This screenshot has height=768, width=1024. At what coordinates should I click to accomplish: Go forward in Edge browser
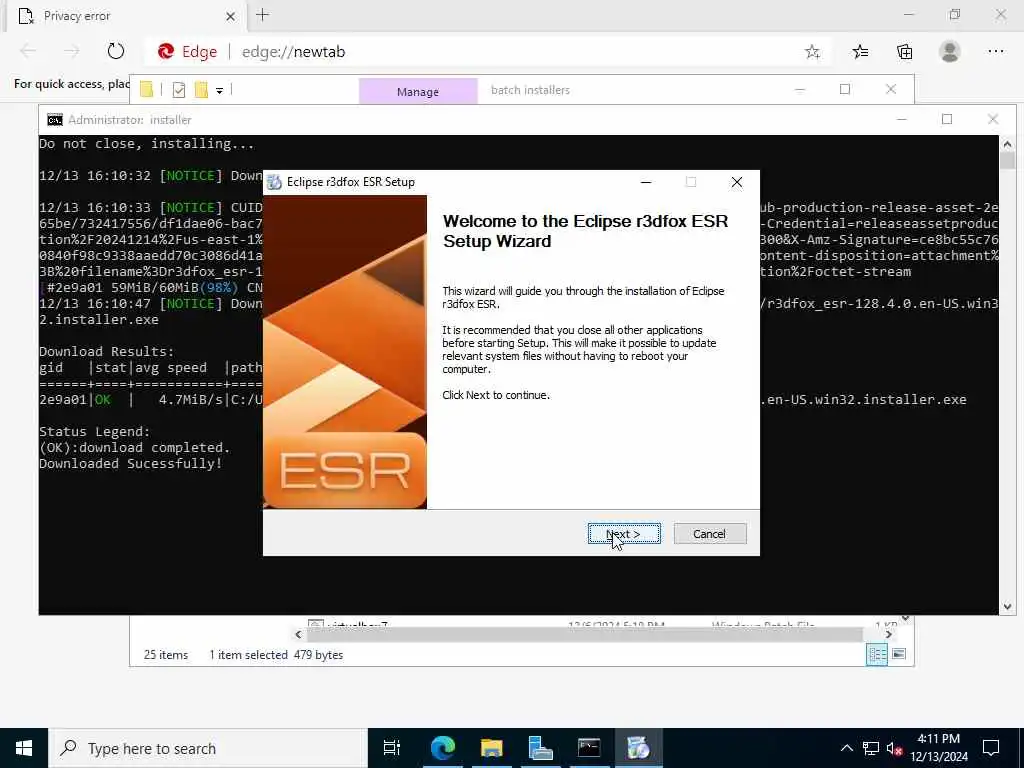pos(71,51)
